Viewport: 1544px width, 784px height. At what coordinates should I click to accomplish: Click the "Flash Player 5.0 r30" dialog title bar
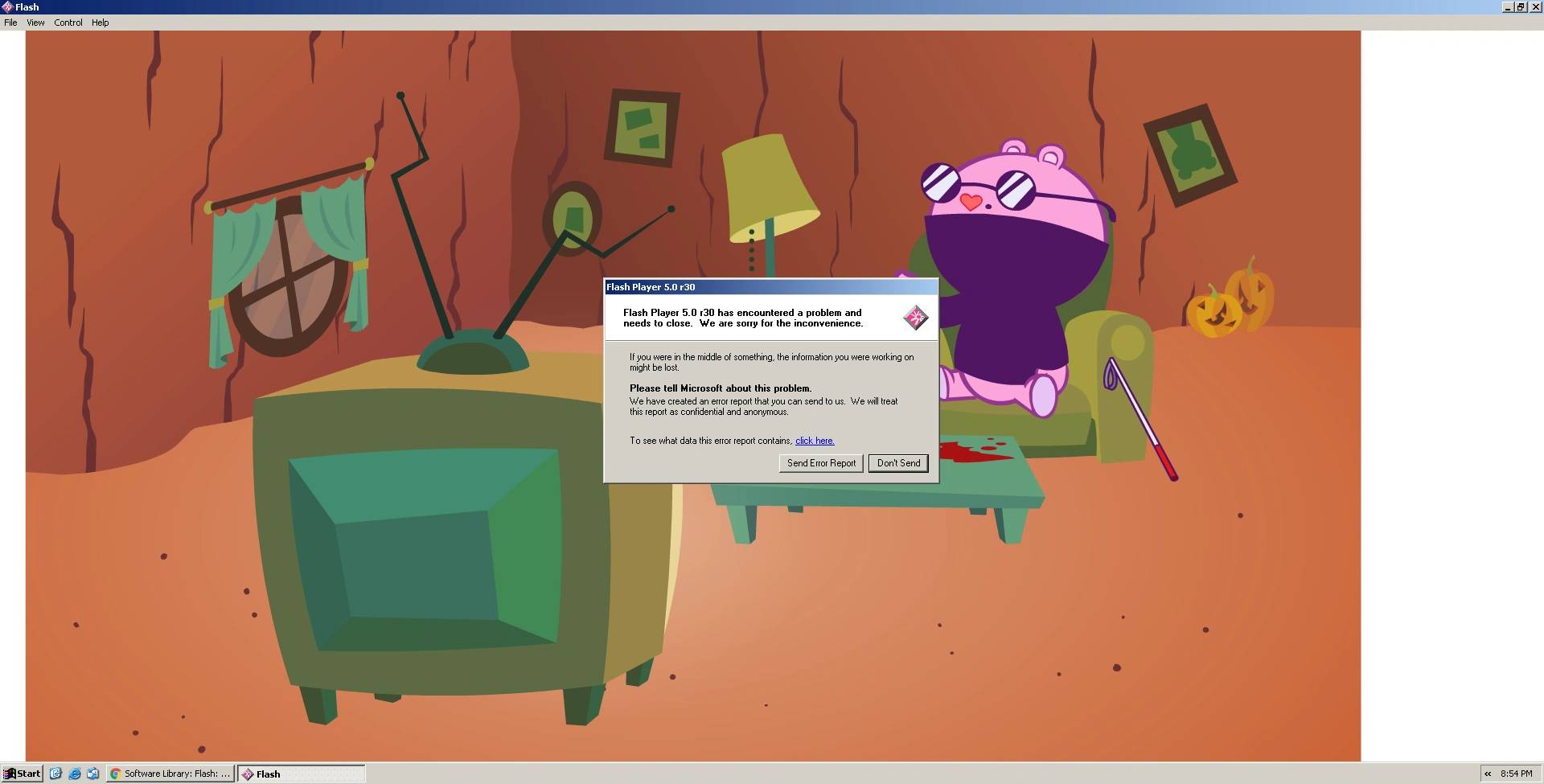pos(770,287)
